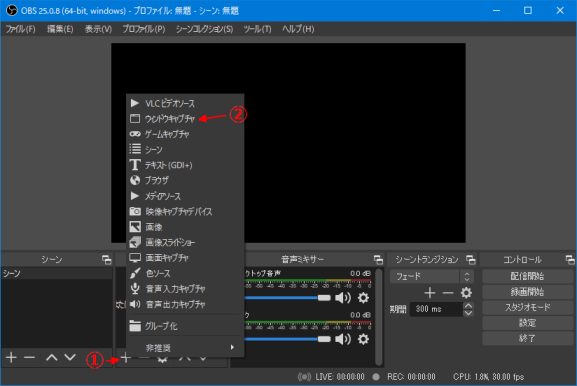
Task: Select ウィンドウキャプチャ in the source menu
Action: click(x=185, y=119)
